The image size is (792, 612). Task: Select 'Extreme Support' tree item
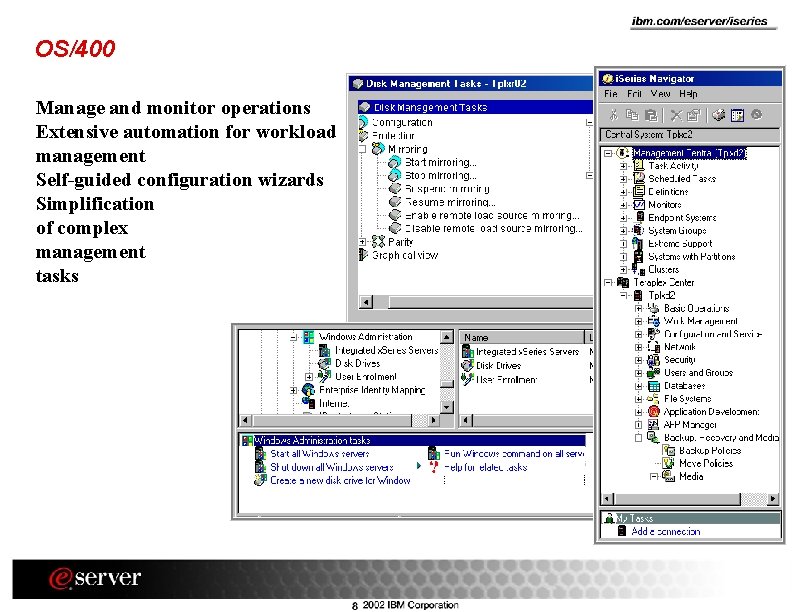pos(680,243)
